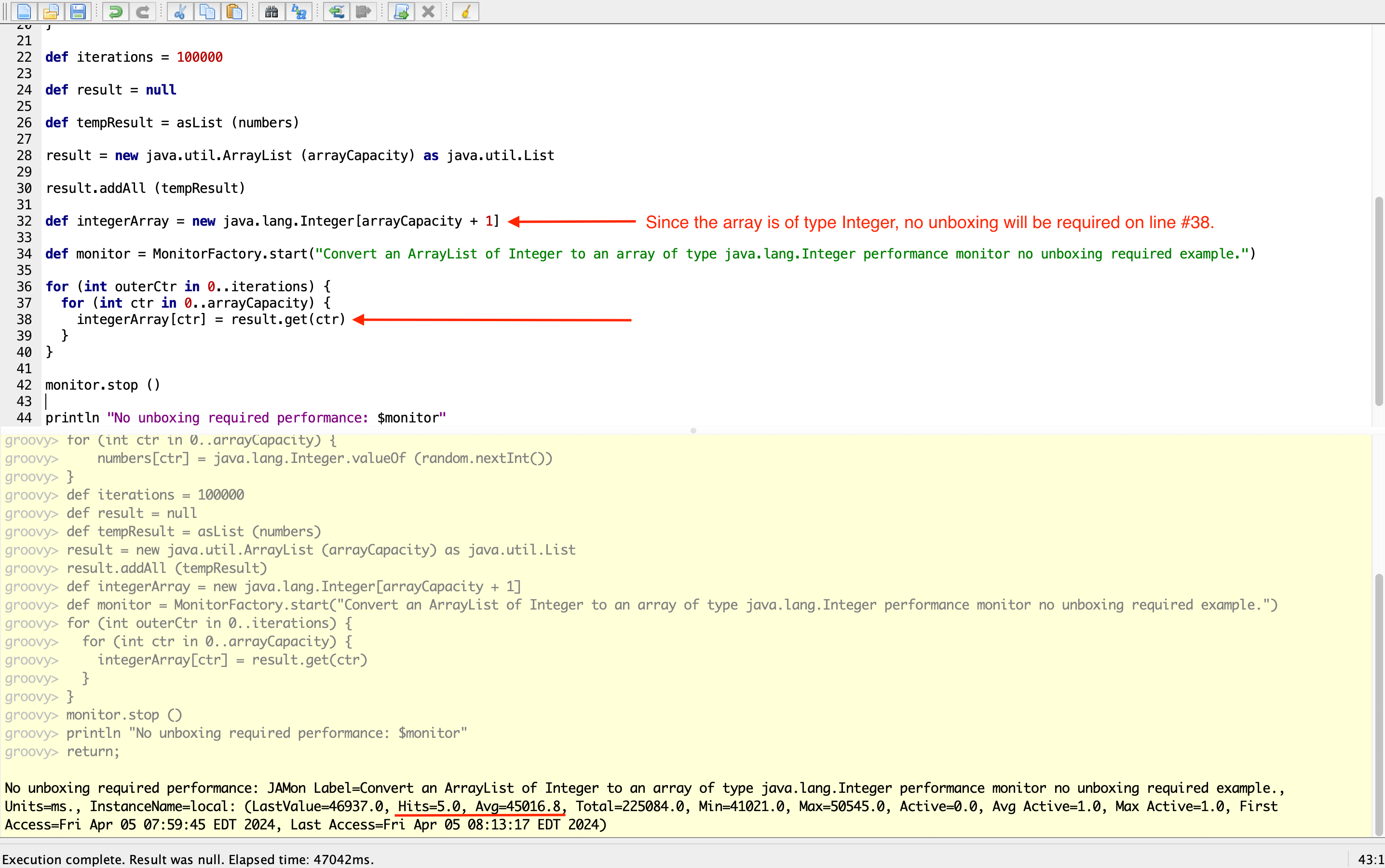Click 'integerArray[ctr] = result.get(ctr)' on line 38
1385x868 pixels.
click(211, 319)
